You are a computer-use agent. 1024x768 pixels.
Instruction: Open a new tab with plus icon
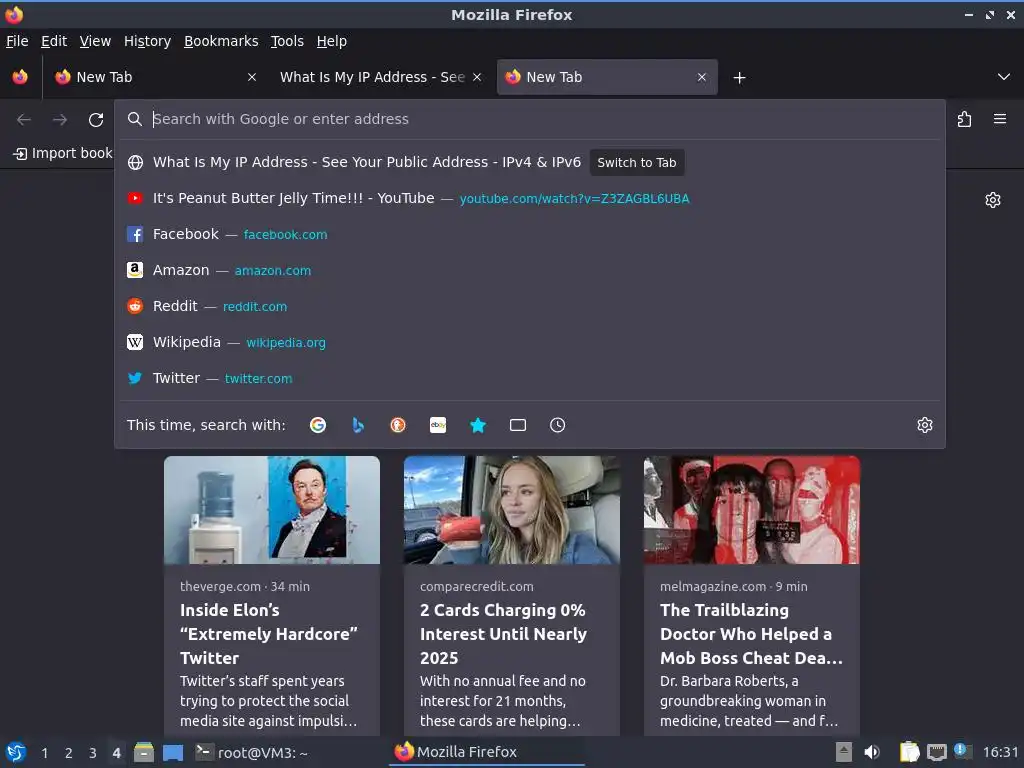coord(739,78)
